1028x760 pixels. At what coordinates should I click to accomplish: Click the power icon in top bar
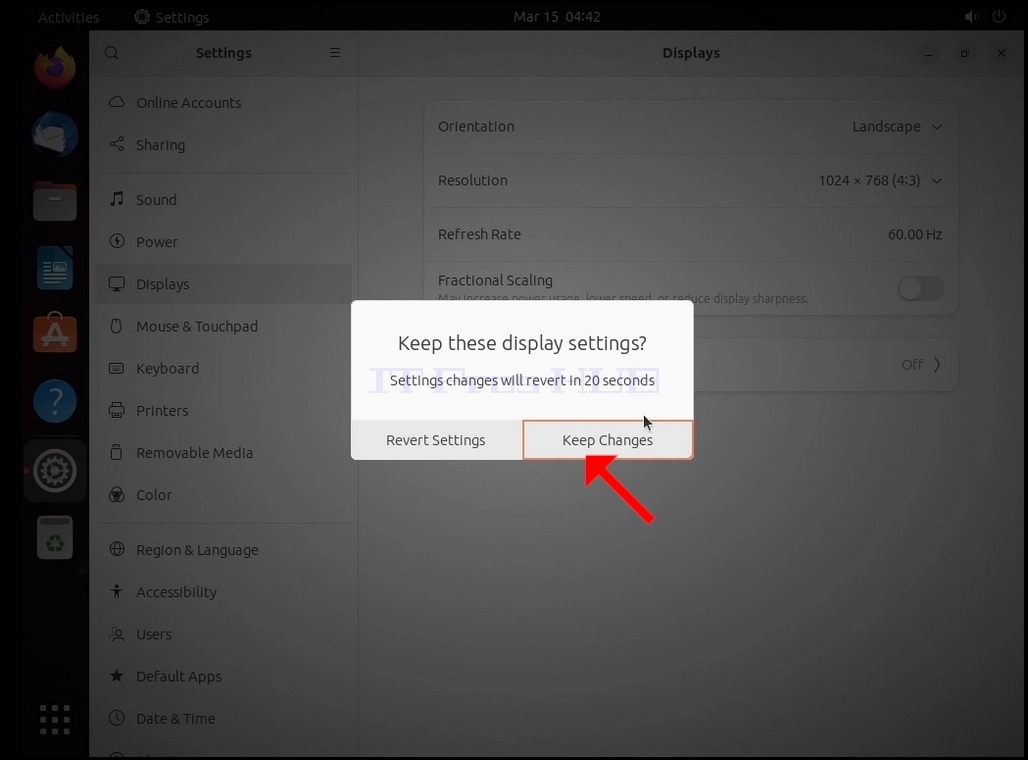tap(999, 16)
